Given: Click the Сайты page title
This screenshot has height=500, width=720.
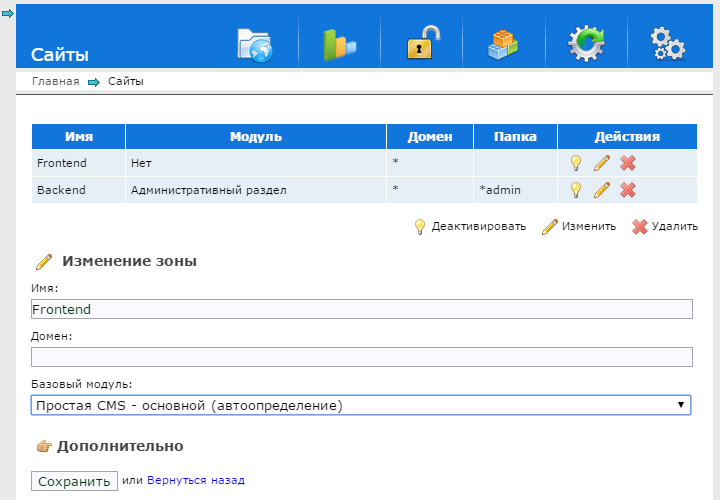Looking at the screenshot, I should point(60,55).
